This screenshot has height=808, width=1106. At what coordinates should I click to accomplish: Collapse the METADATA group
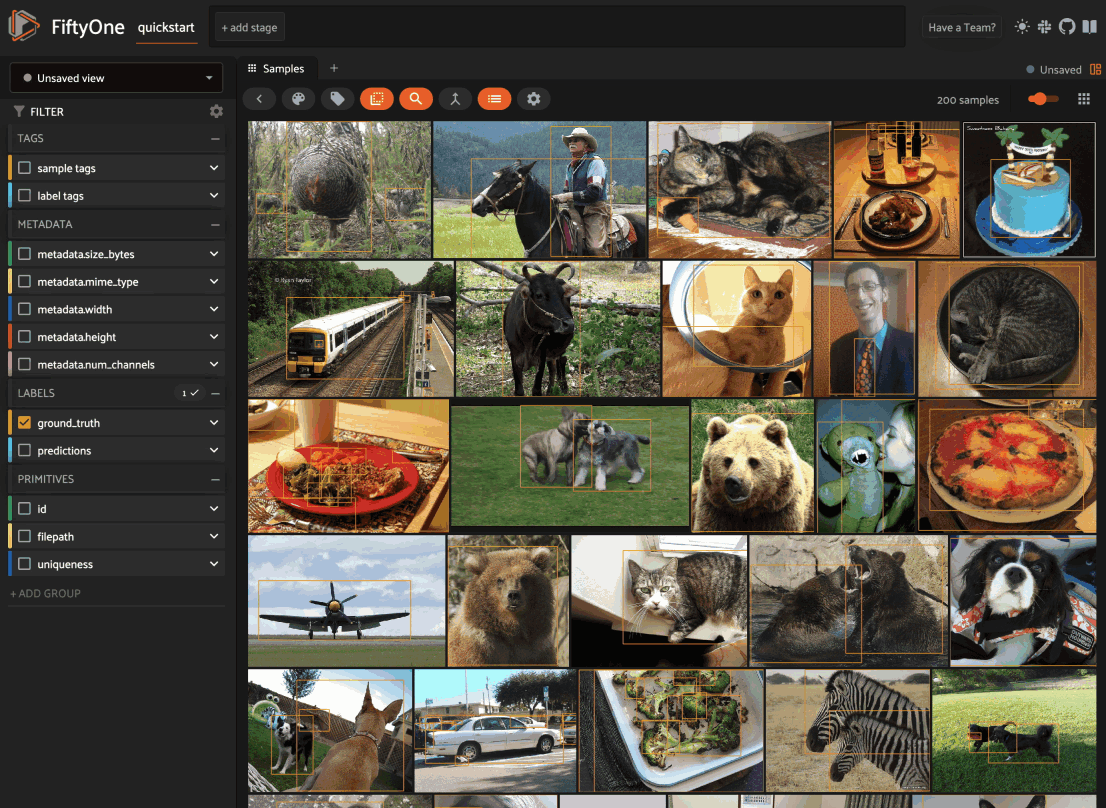click(215, 224)
